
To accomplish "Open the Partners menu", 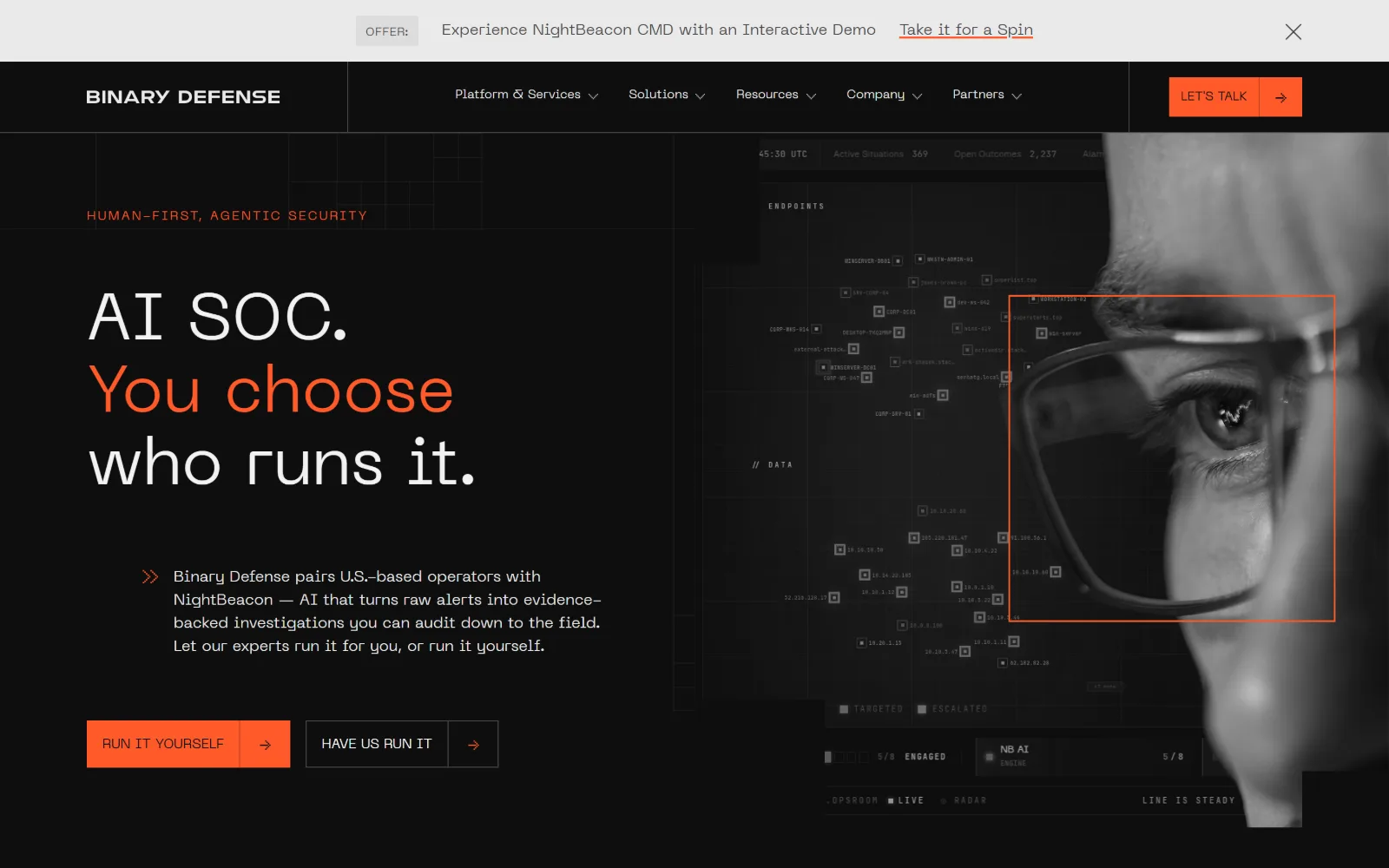I will (978, 95).
